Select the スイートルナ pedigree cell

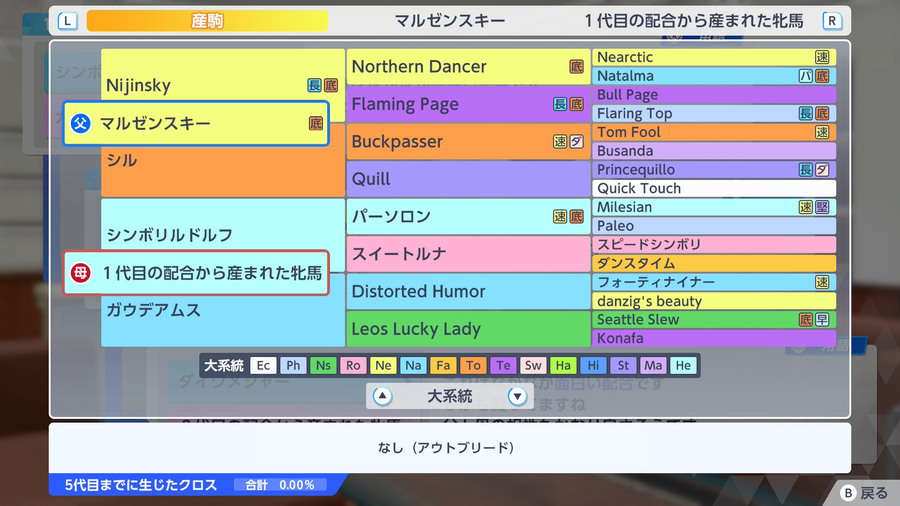[x=468, y=254]
